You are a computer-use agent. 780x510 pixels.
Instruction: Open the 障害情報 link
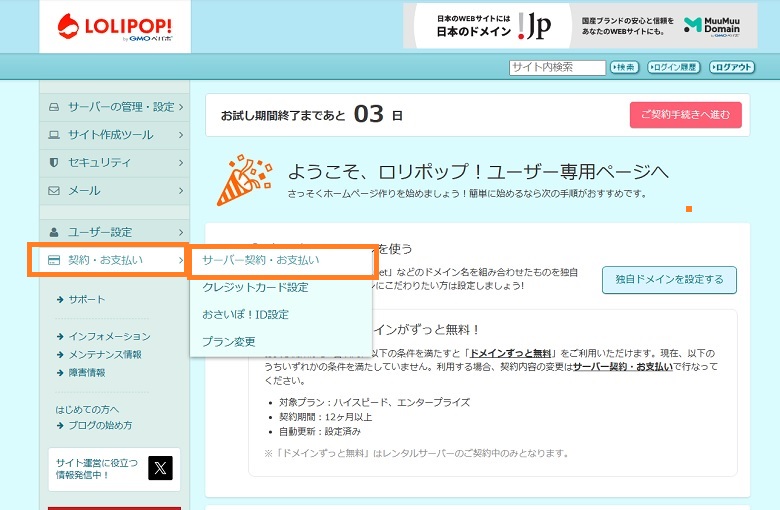click(87, 373)
